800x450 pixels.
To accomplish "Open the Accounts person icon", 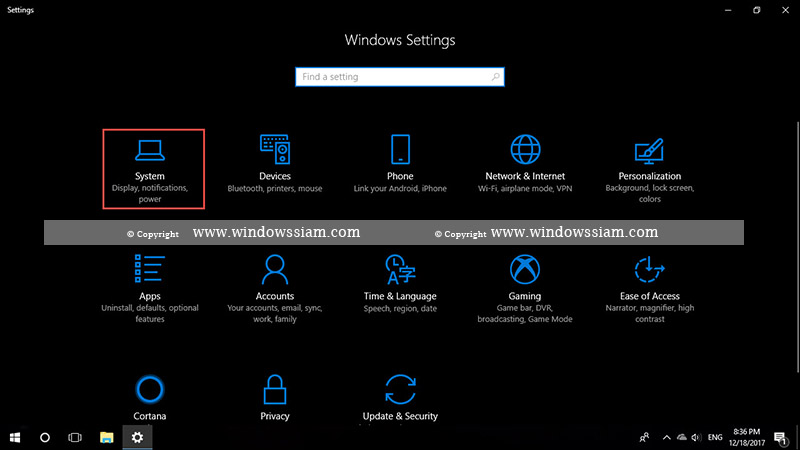I will pos(274,269).
